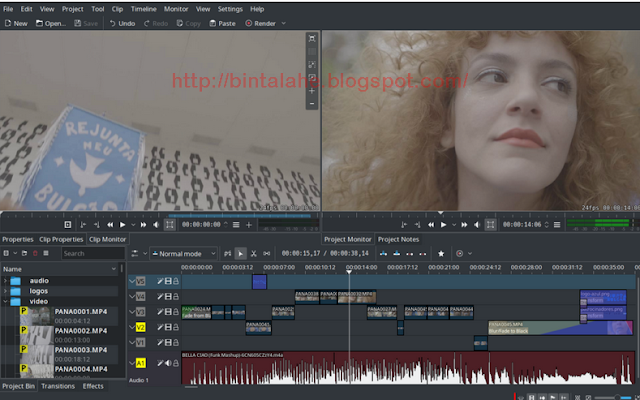Click the timeline record preview icon
Screen dimensions: 640x400
click(x=460, y=253)
